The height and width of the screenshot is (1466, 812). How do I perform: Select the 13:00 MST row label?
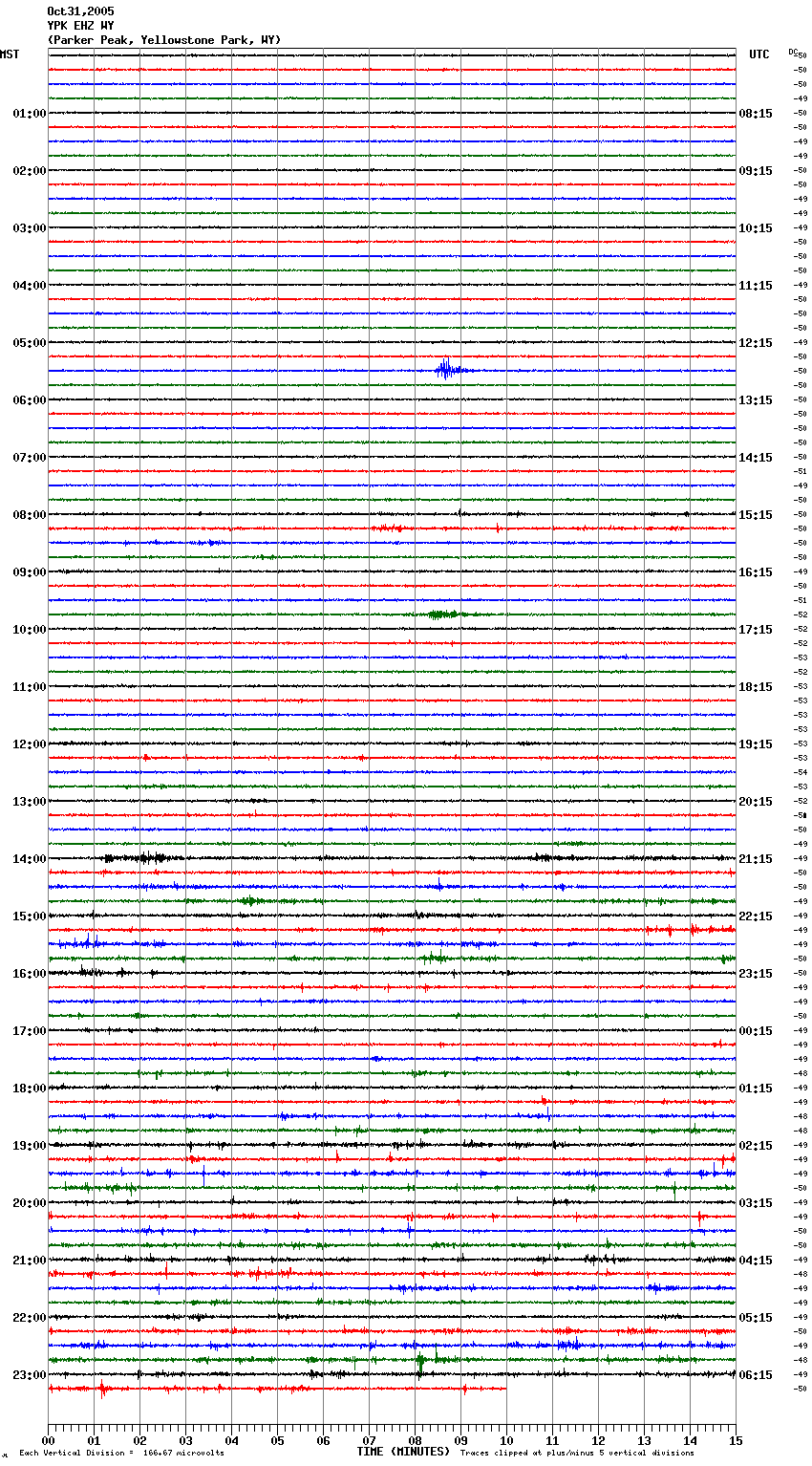[x=30, y=802]
